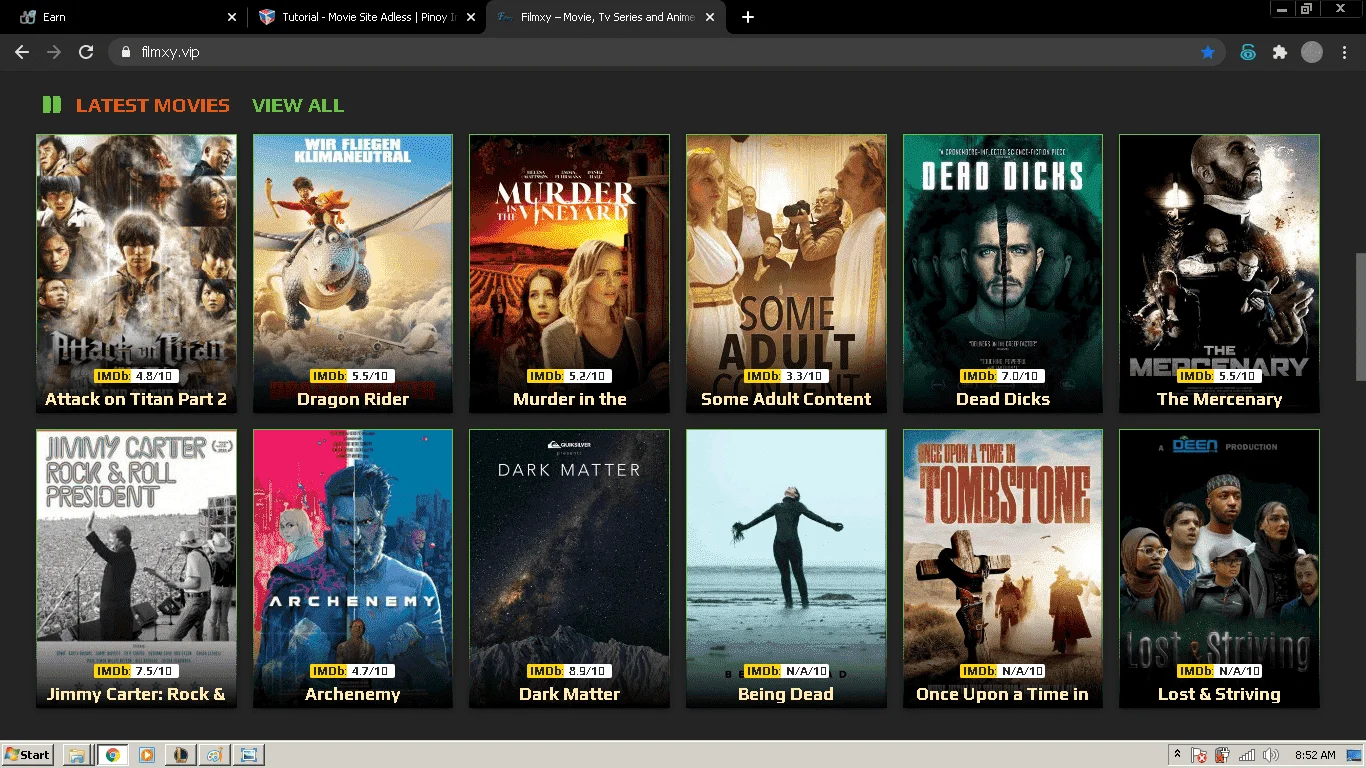The height and width of the screenshot is (768, 1366).
Task: Open the VIEW ALL movies link
Action: pos(298,105)
